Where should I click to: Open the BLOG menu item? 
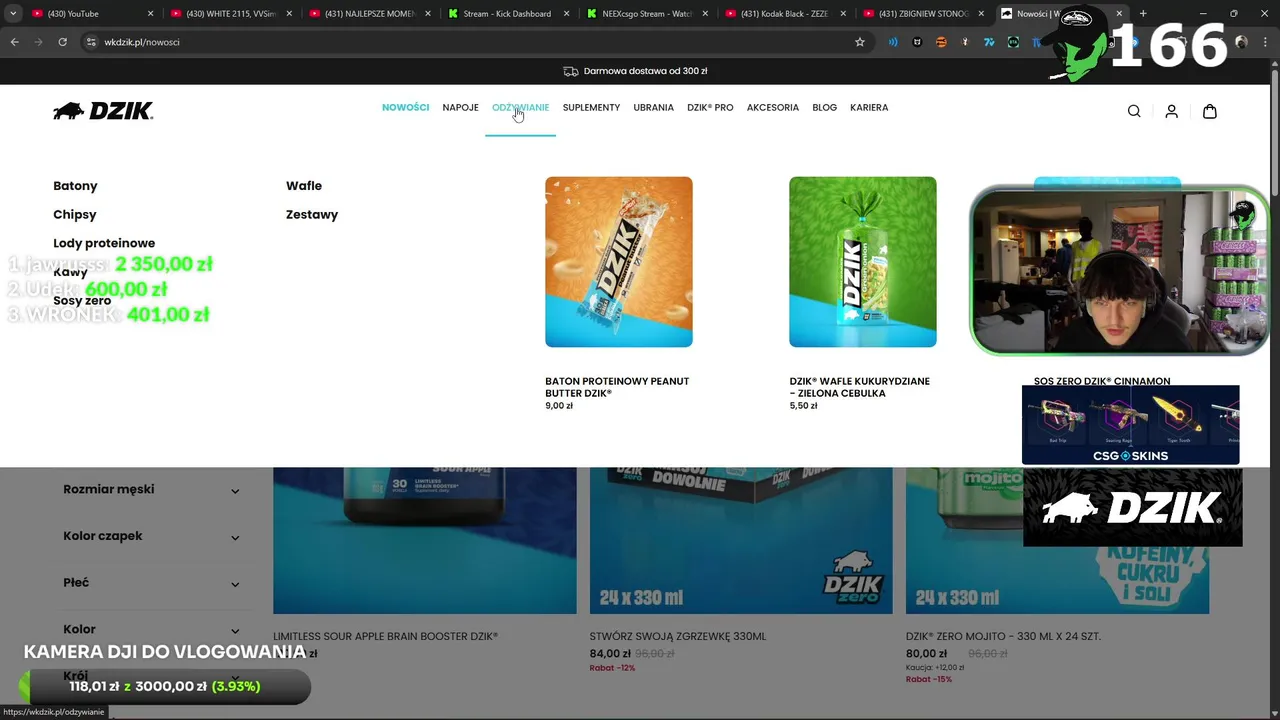pos(825,107)
